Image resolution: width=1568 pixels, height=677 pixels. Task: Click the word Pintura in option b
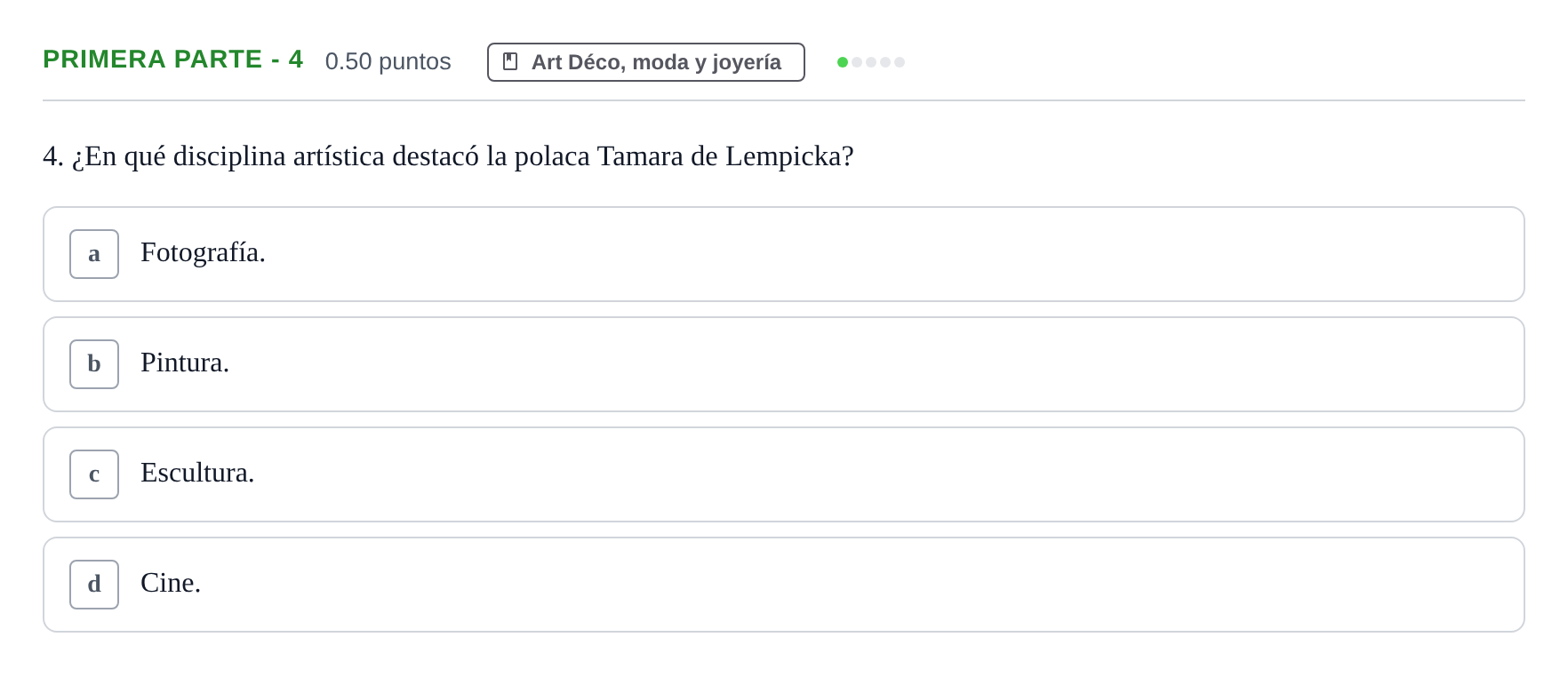pos(185,362)
